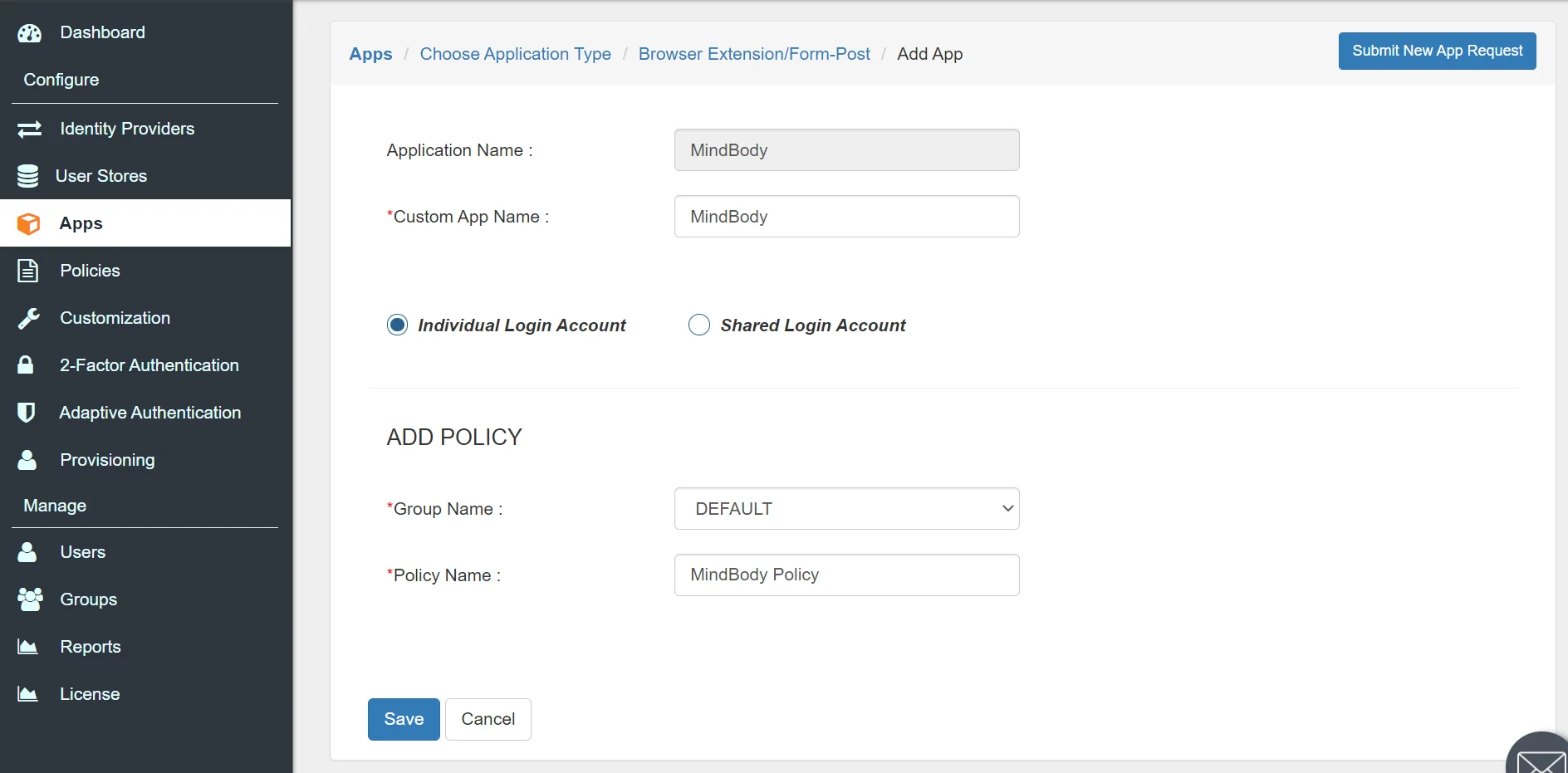The width and height of the screenshot is (1568, 773).
Task: Select the Groups icon under Manage
Action: coord(28,599)
